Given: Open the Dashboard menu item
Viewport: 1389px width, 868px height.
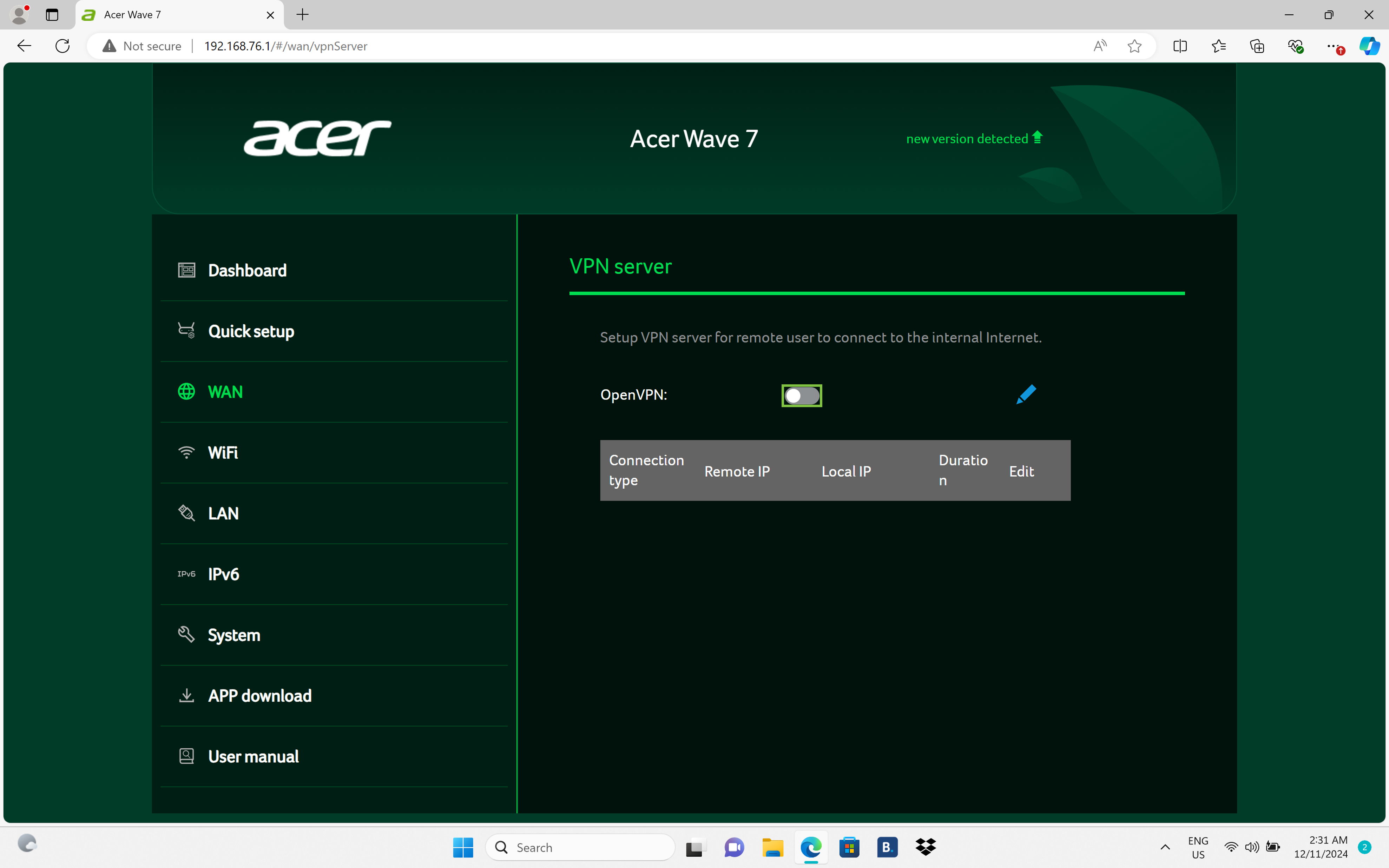Looking at the screenshot, I should pyautogui.click(x=247, y=270).
